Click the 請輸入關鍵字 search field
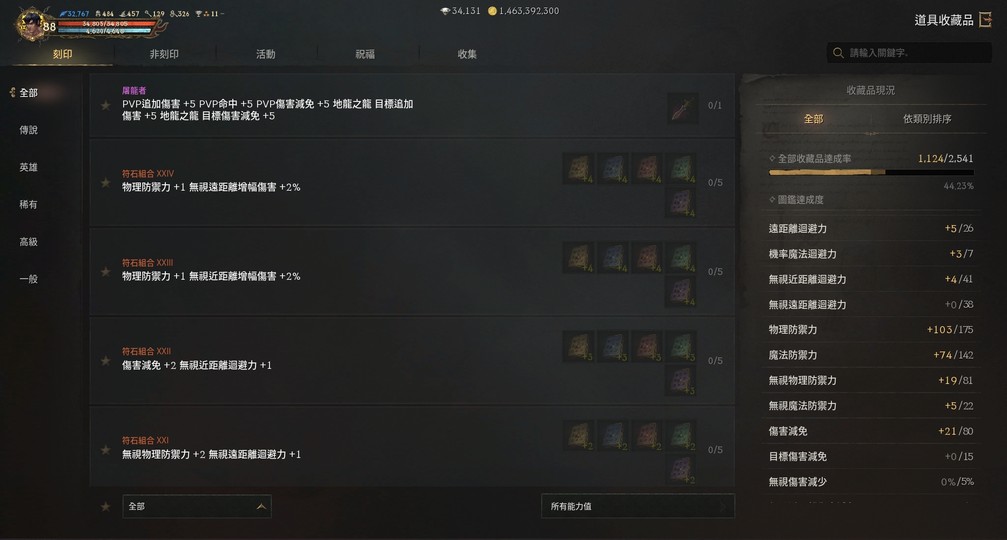 click(x=909, y=53)
